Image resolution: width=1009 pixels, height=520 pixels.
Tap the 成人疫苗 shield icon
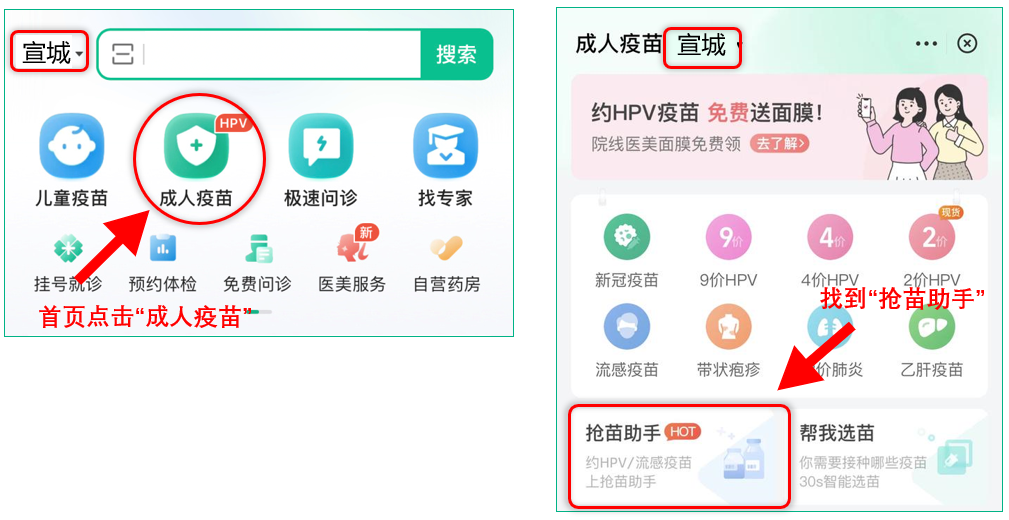click(196, 145)
